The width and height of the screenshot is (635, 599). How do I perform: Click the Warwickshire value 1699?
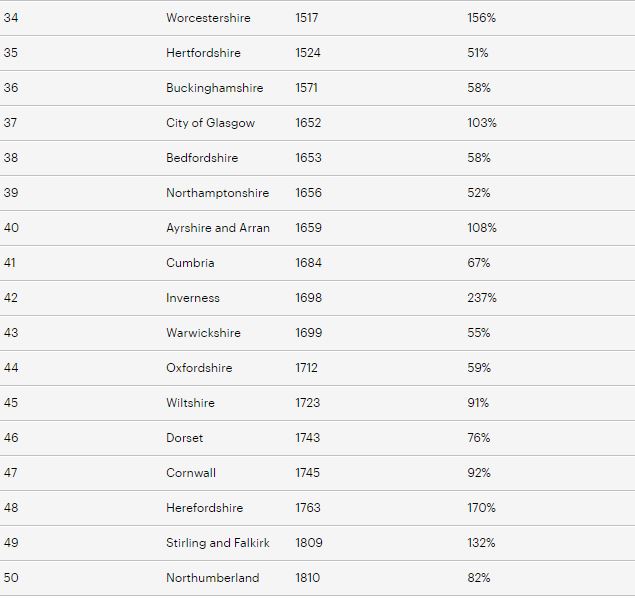309,333
